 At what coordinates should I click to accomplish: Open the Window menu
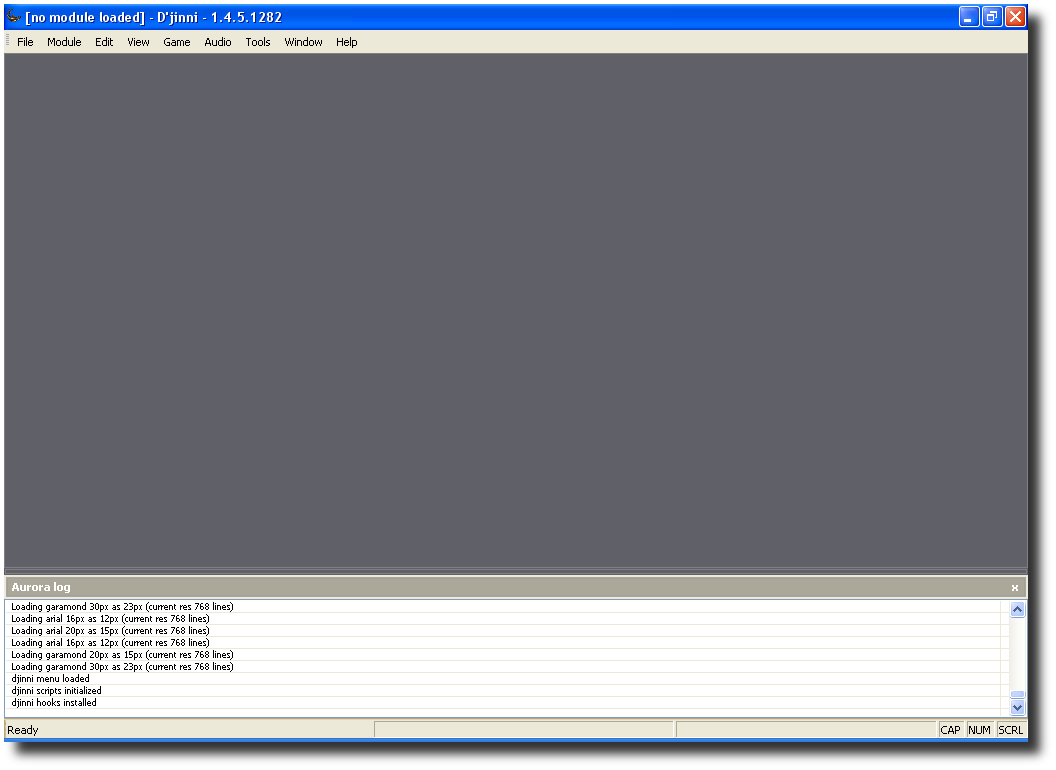pos(302,42)
